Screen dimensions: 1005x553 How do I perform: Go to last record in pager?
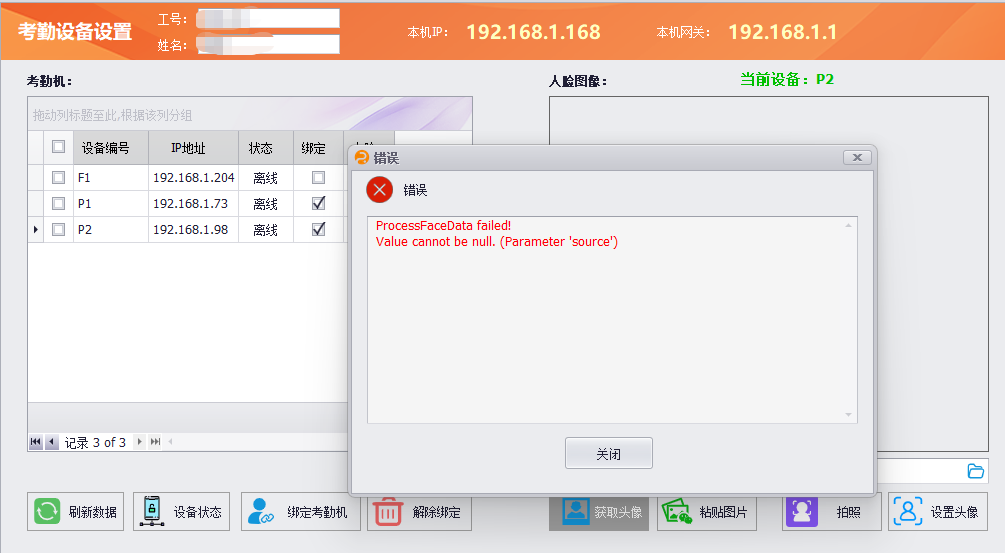pyautogui.click(x=155, y=442)
